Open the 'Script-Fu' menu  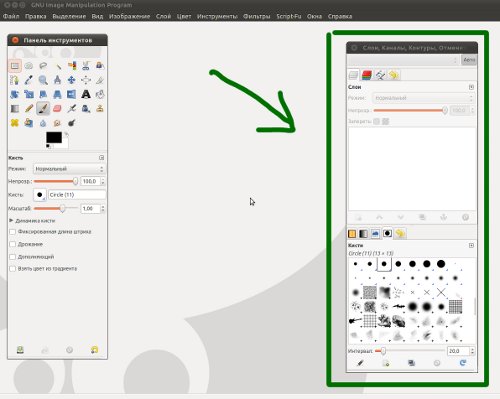click(289, 16)
